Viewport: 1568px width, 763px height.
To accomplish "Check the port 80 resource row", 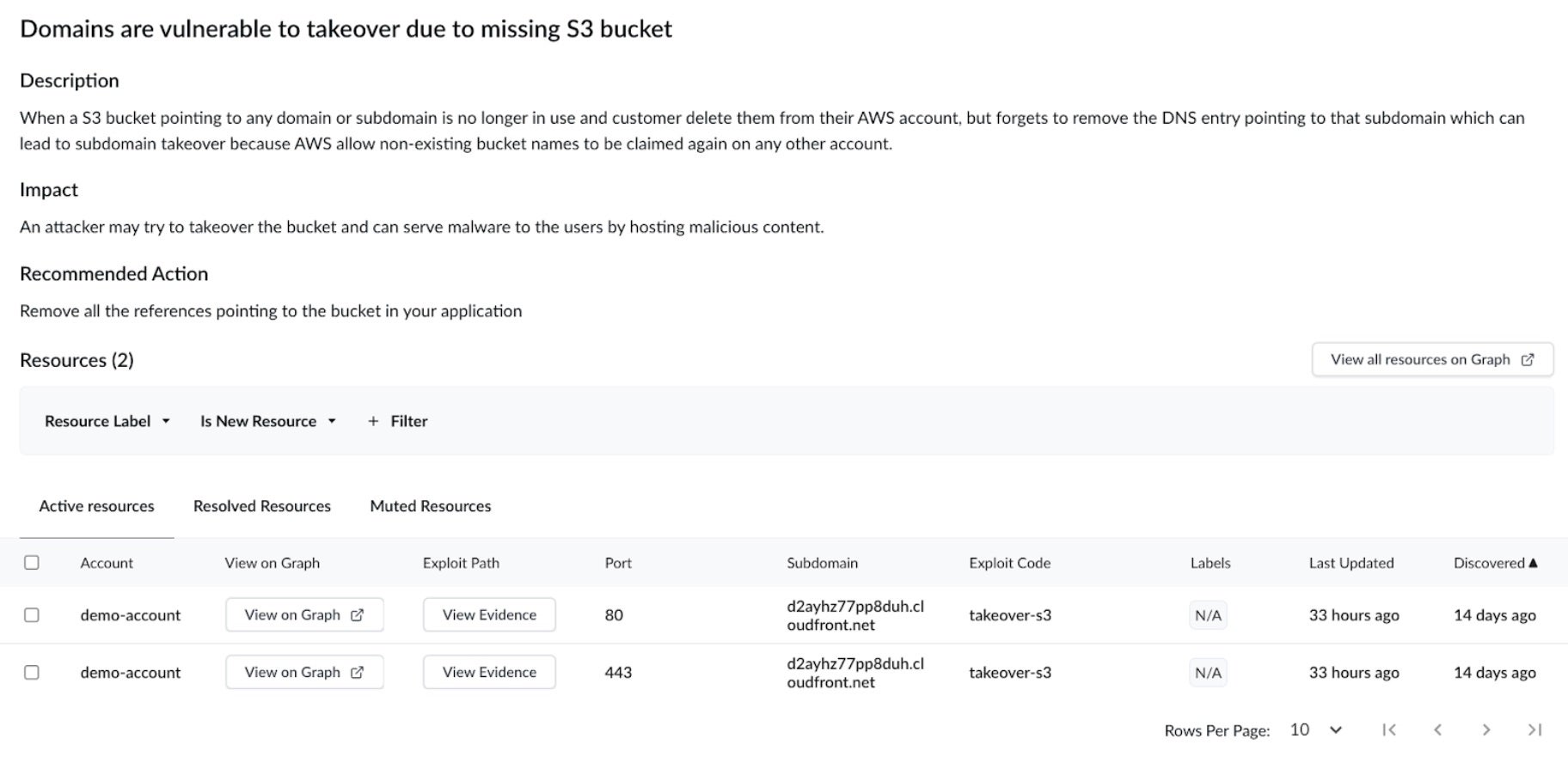I will pyautogui.click(x=32, y=615).
